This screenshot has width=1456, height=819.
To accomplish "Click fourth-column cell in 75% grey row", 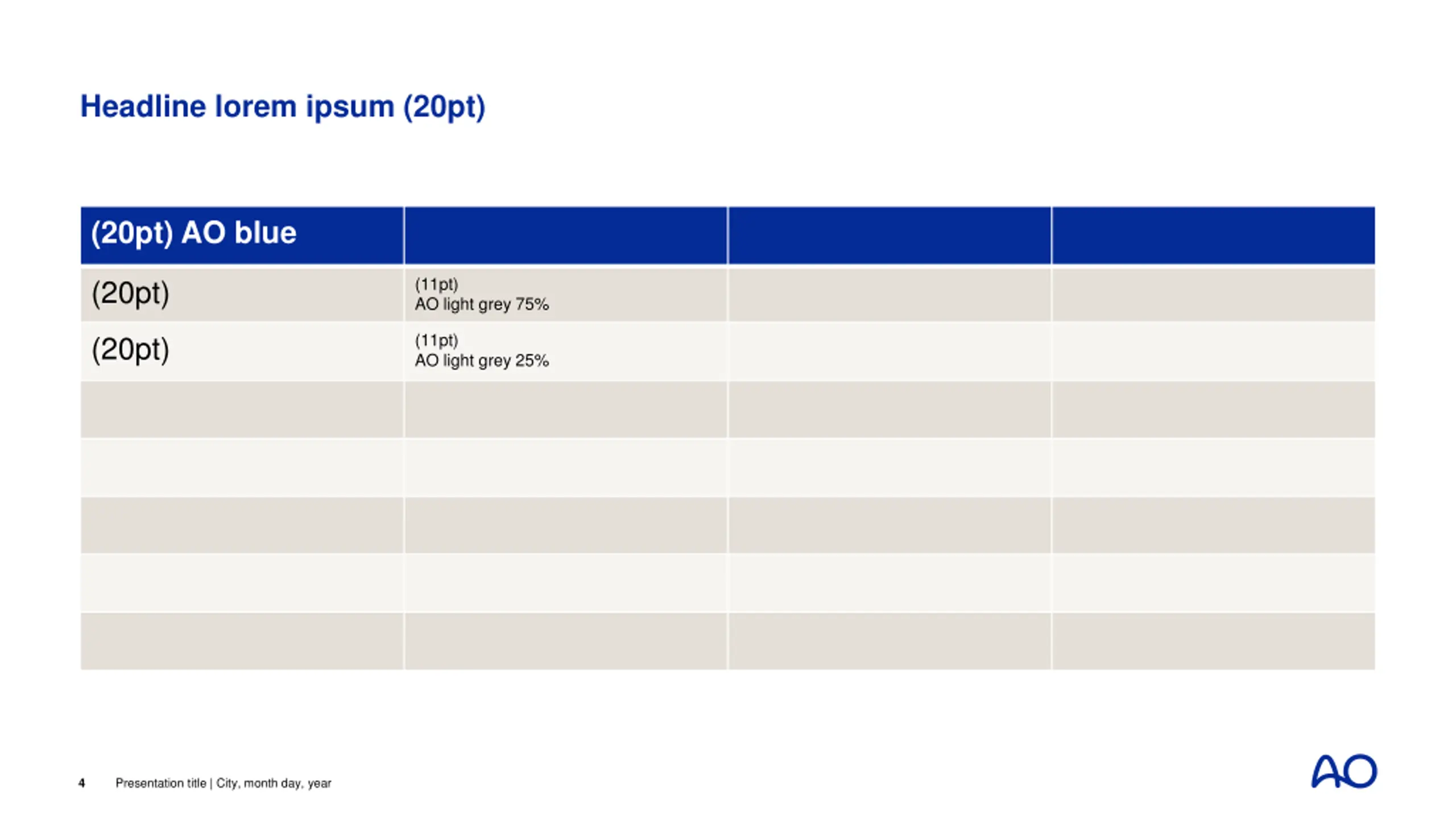I will (x=1214, y=295).
